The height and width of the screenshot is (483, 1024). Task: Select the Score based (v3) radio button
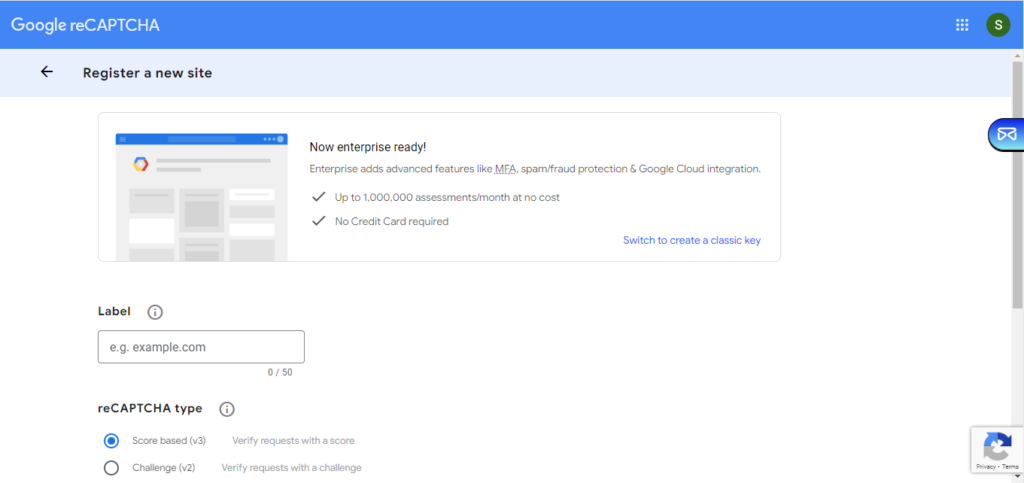112,441
